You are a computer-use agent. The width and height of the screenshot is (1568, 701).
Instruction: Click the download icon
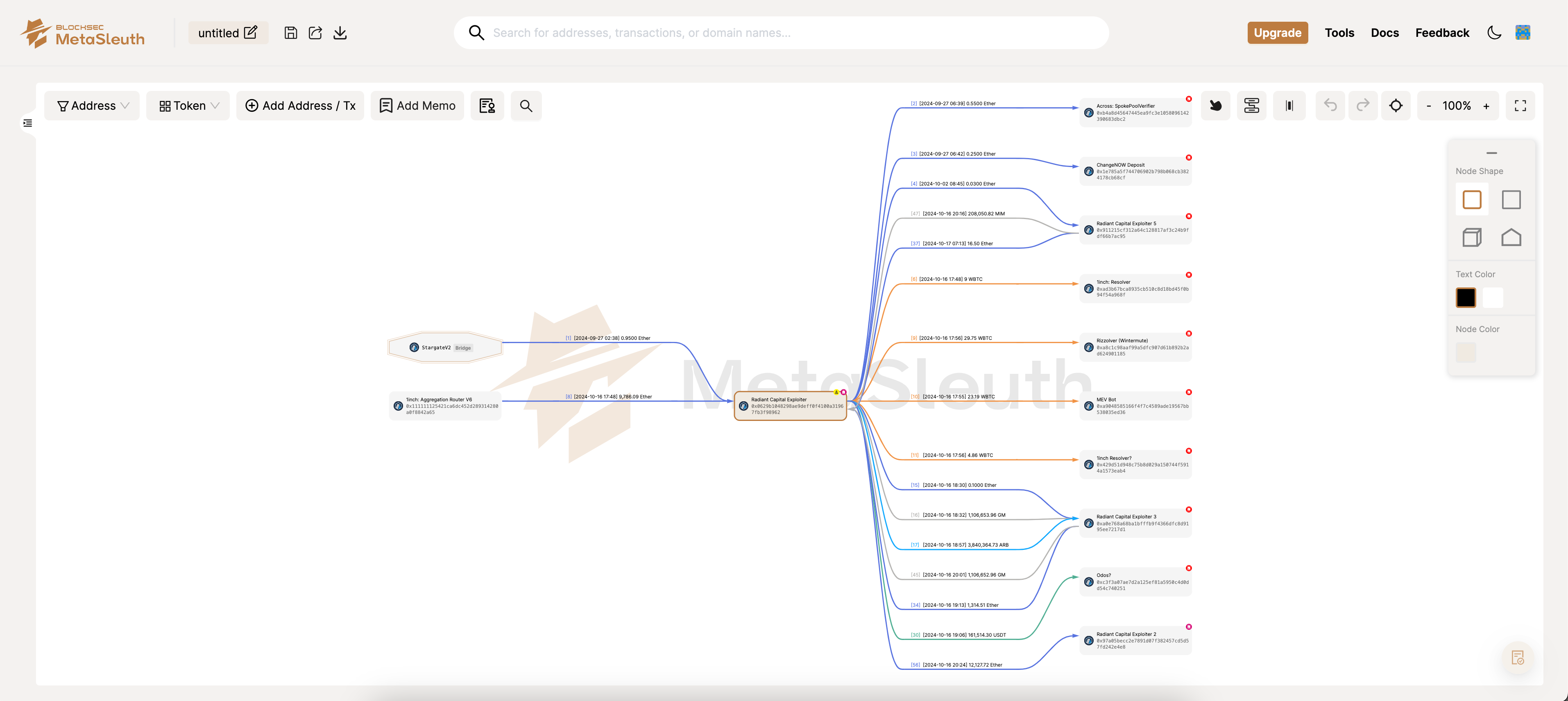340,33
